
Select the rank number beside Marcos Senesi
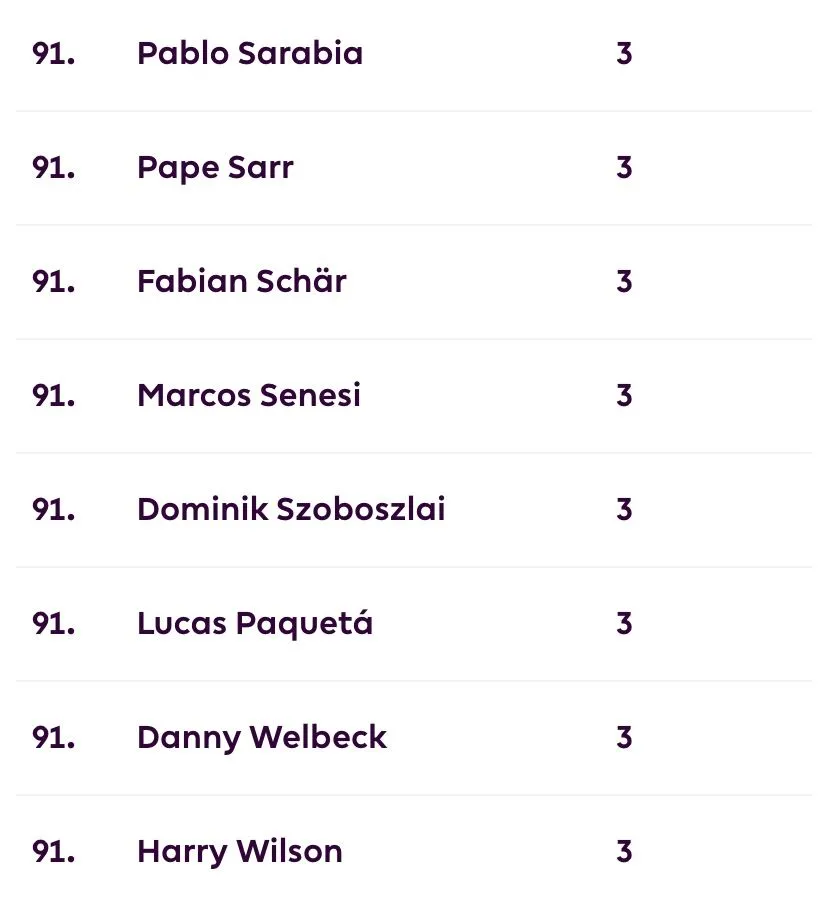tap(54, 396)
